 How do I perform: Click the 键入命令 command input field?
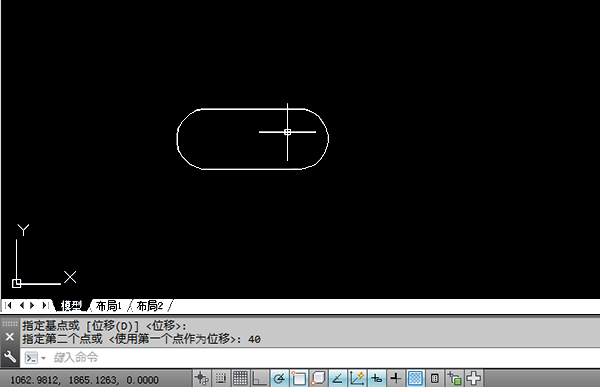pyautogui.click(x=310, y=358)
